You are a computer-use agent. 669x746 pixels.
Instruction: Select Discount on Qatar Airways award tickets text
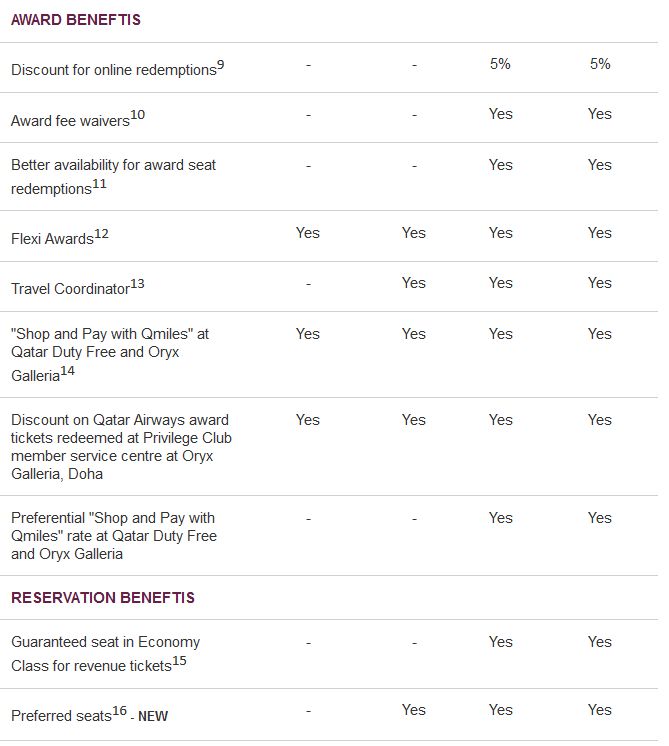click(121, 447)
